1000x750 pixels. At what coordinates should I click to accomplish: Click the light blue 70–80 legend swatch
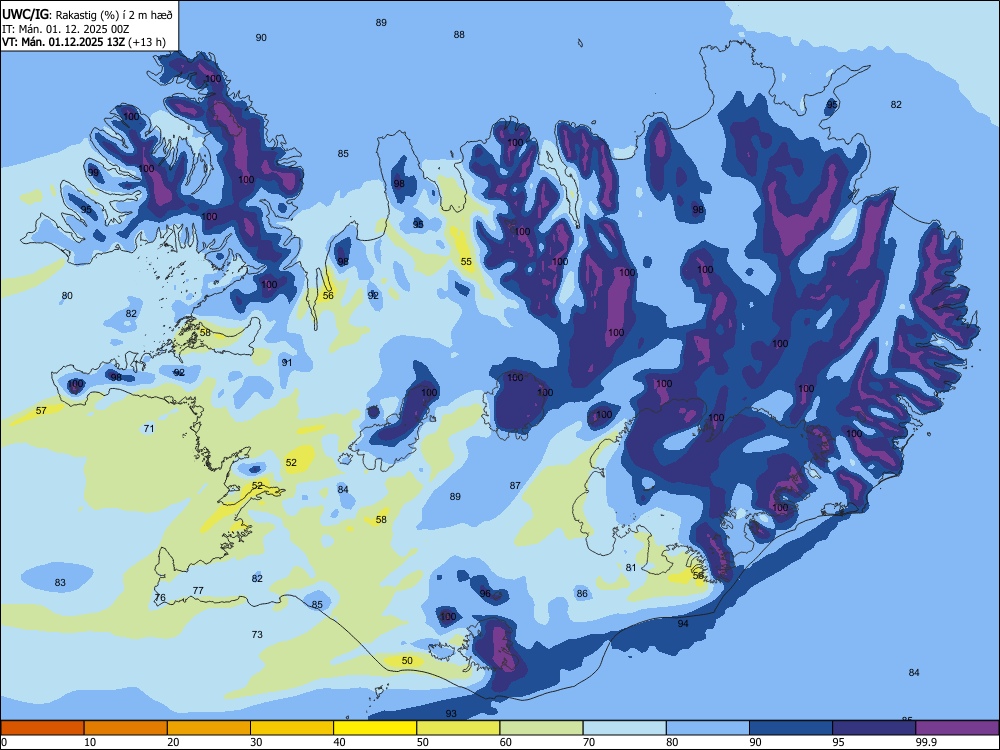click(625, 728)
